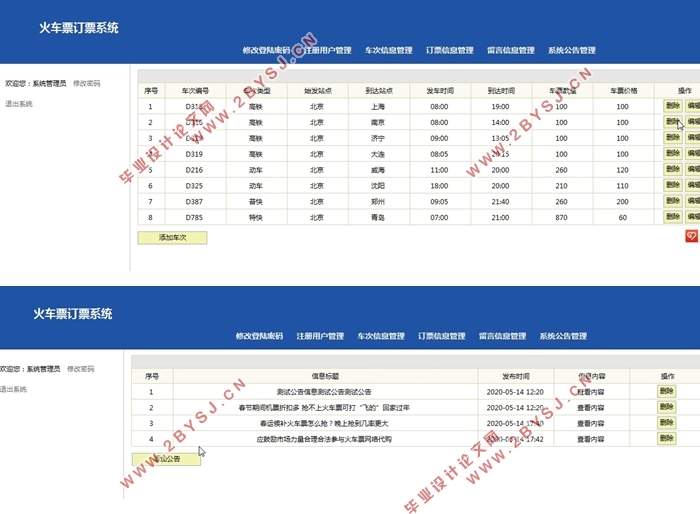Delete train D319
This screenshot has width=700, height=514.
tap(673, 153)
